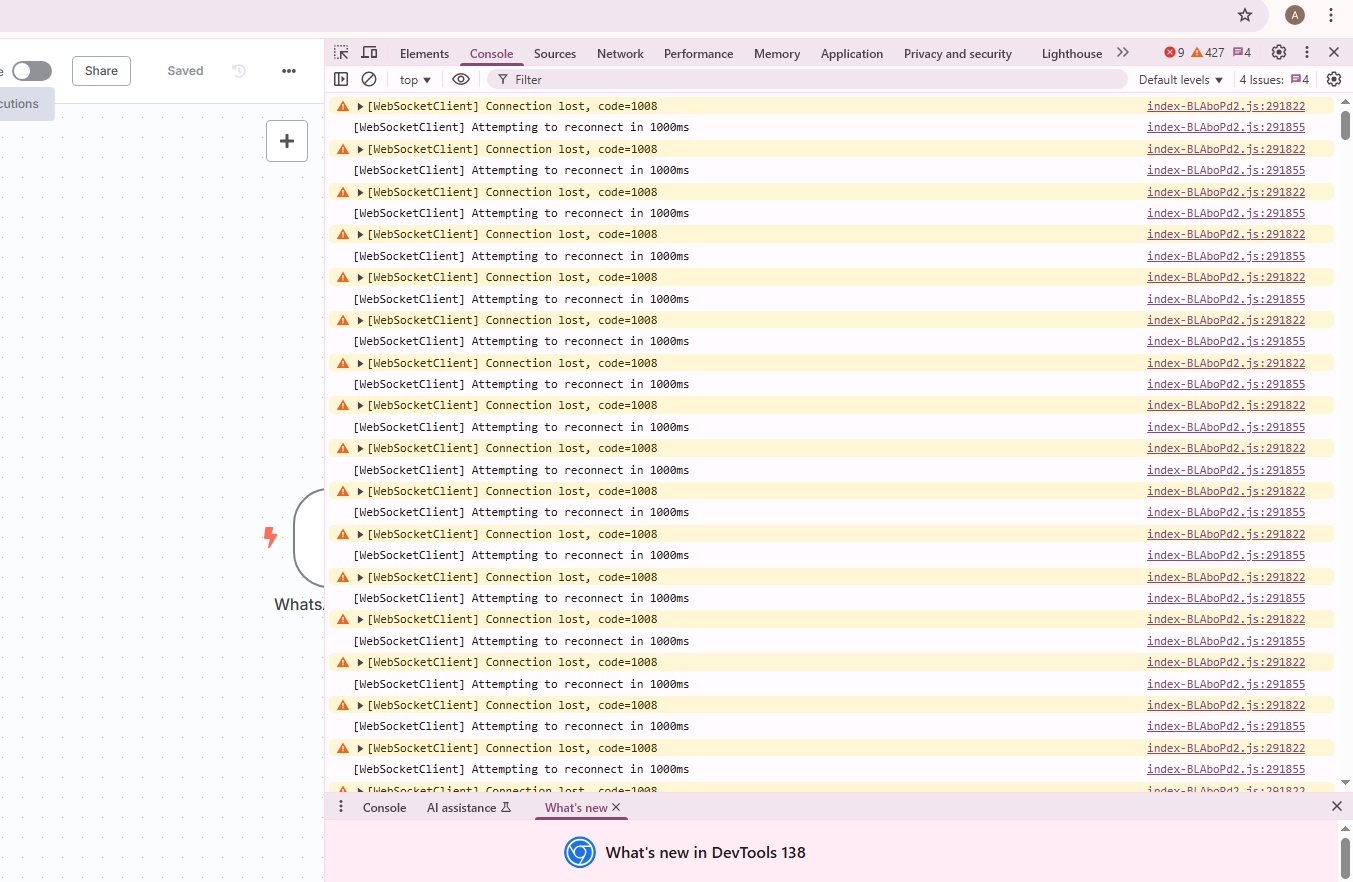Viewport: 1353px width, 882px height.
Task: Select the Console tab
Action: [x=491, y=54]
